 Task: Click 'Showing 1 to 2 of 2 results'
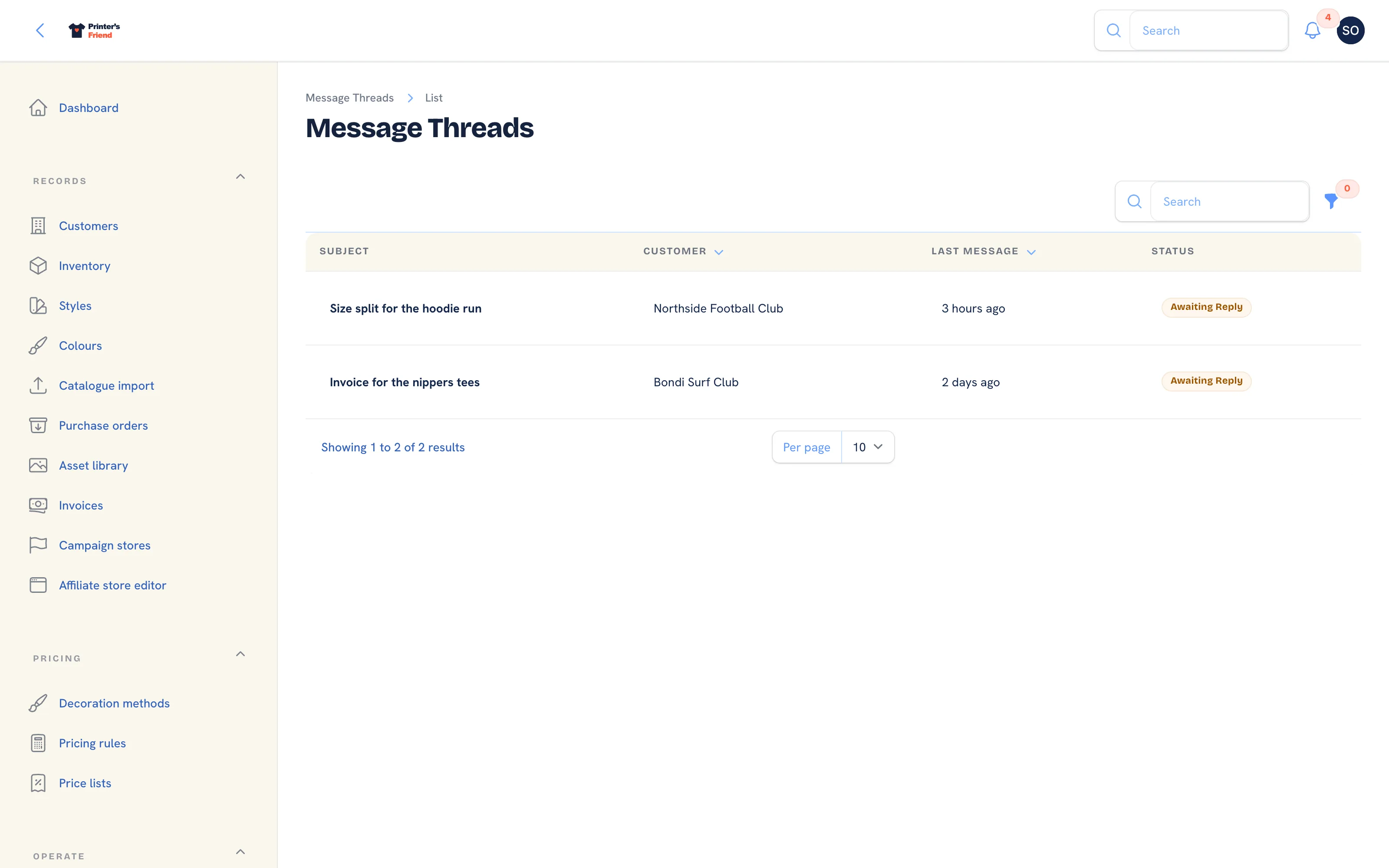392,447
